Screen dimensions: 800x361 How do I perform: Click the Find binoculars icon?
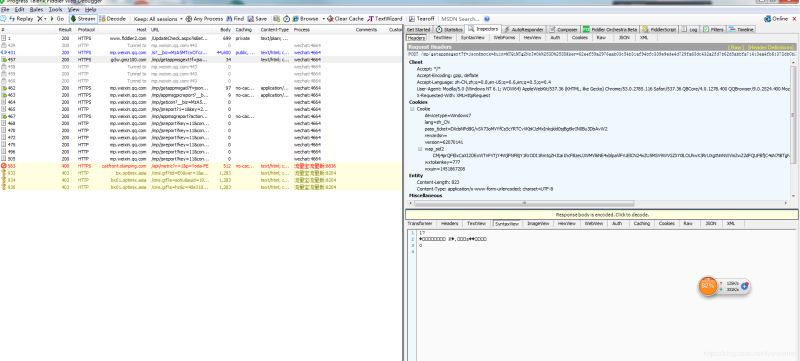point(229,19)
